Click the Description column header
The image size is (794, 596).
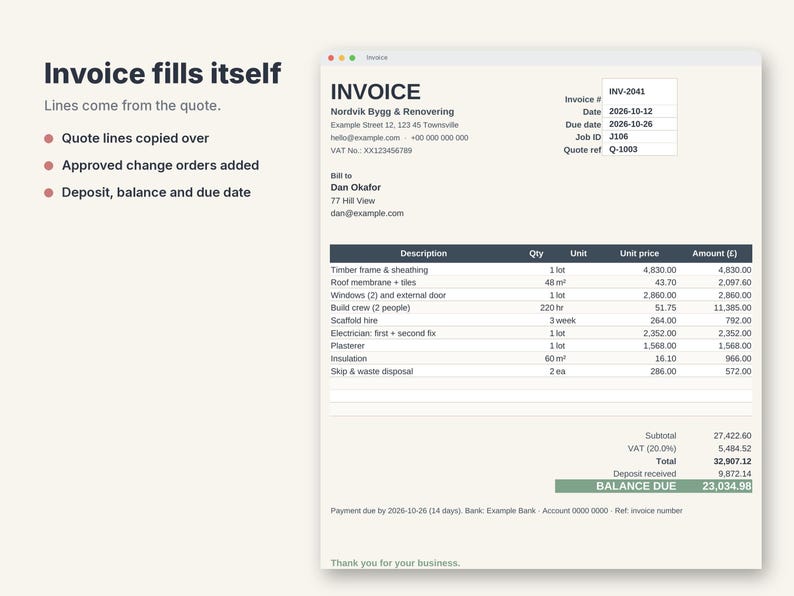pyautogui.click(x=423, y=253)
